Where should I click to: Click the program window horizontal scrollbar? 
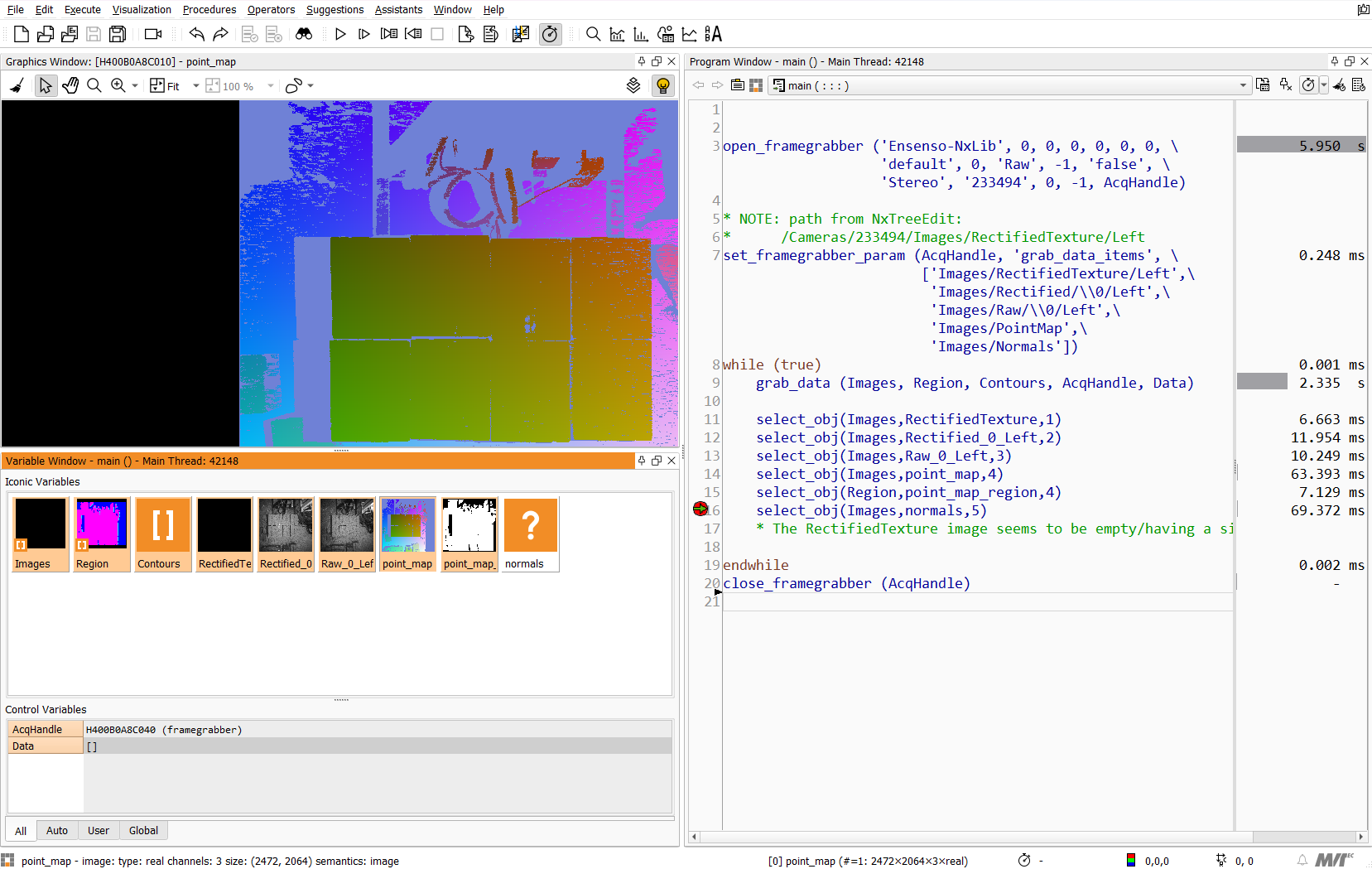1027,837
